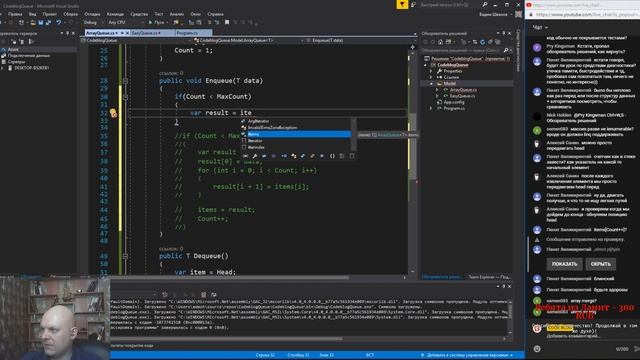Select Azure node in Server Explorer
Screen dimensions: 640x360
click(x=13, y=49)
